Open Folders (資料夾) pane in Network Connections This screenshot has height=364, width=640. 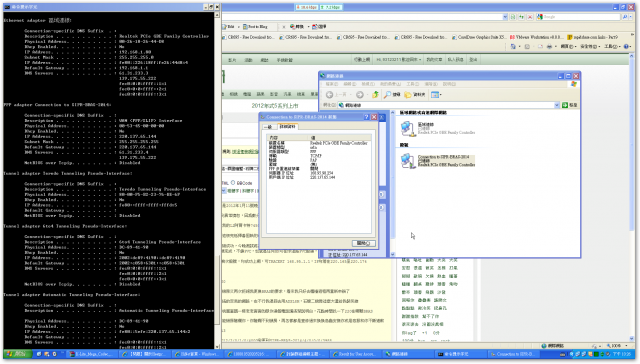pos(415,95)
